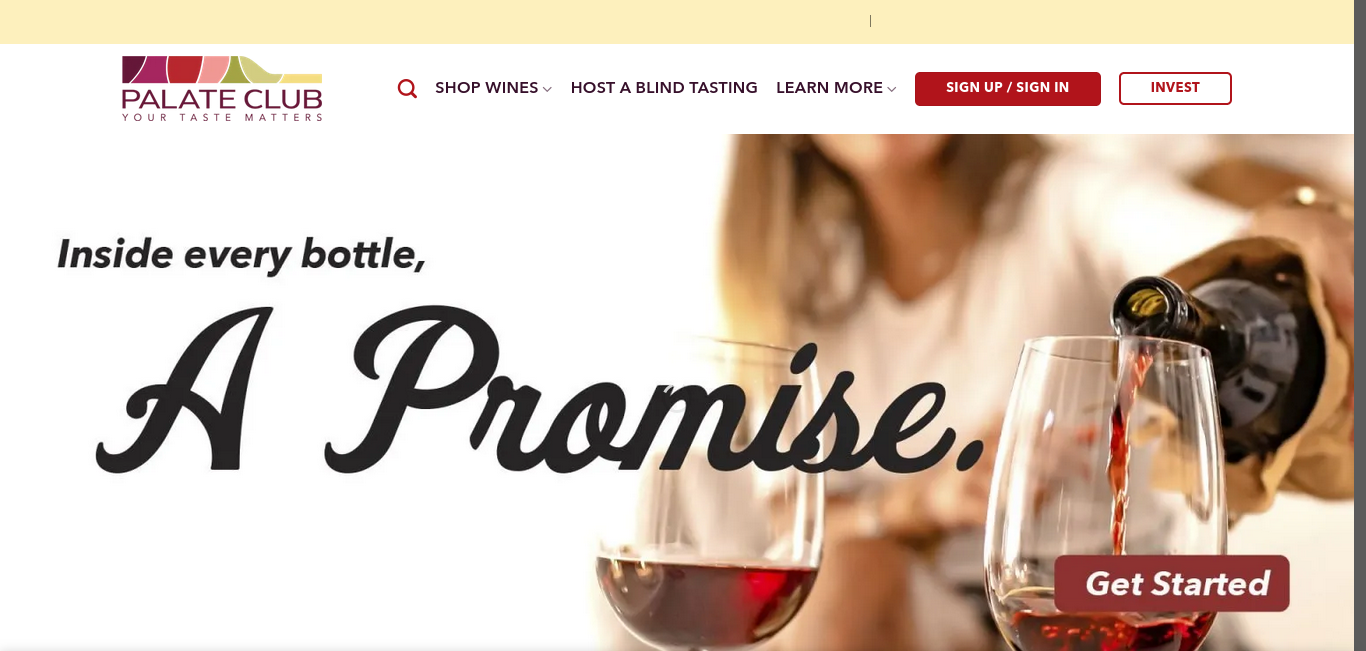This screenshot has height=651, width=1366.
Task: Click the Palate Club logo
Action: [x=222, y=88]
